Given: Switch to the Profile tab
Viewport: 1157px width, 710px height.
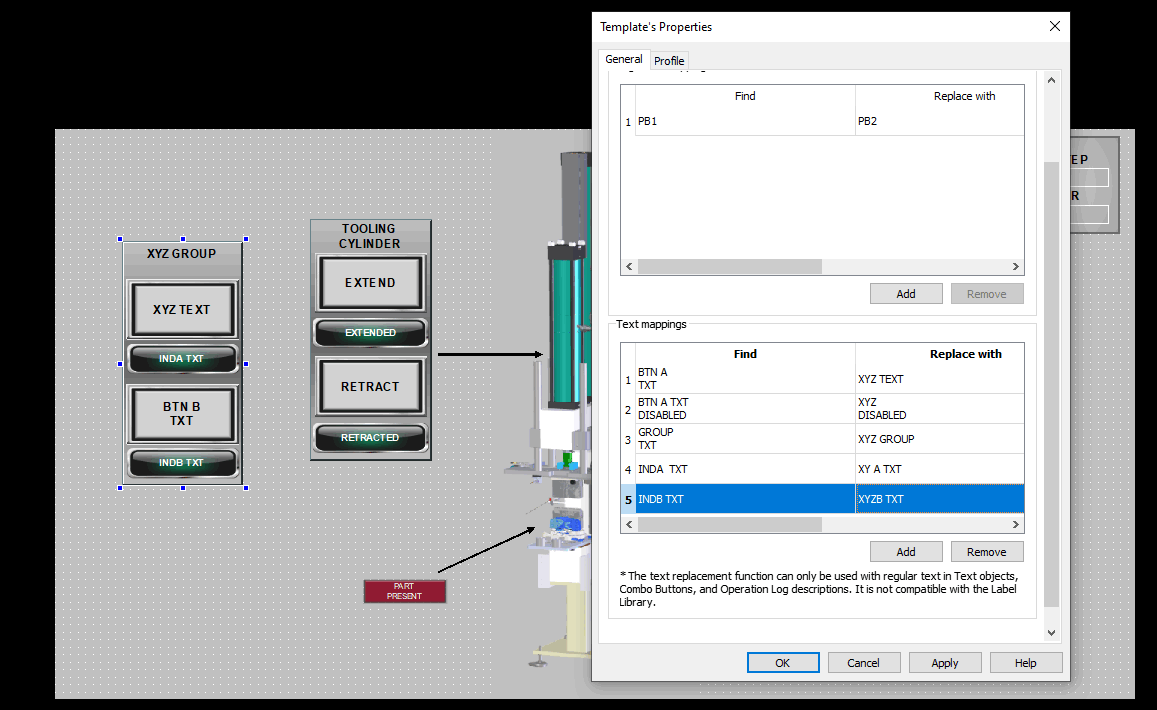Looking at the screenshot, I should point(669,61).
